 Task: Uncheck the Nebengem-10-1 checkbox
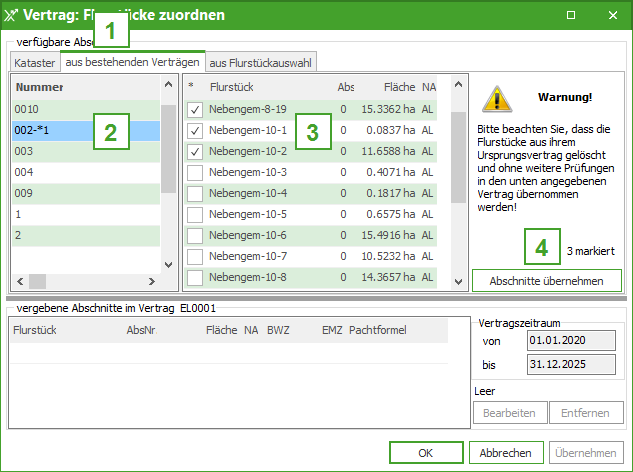[x=196, y=130]
